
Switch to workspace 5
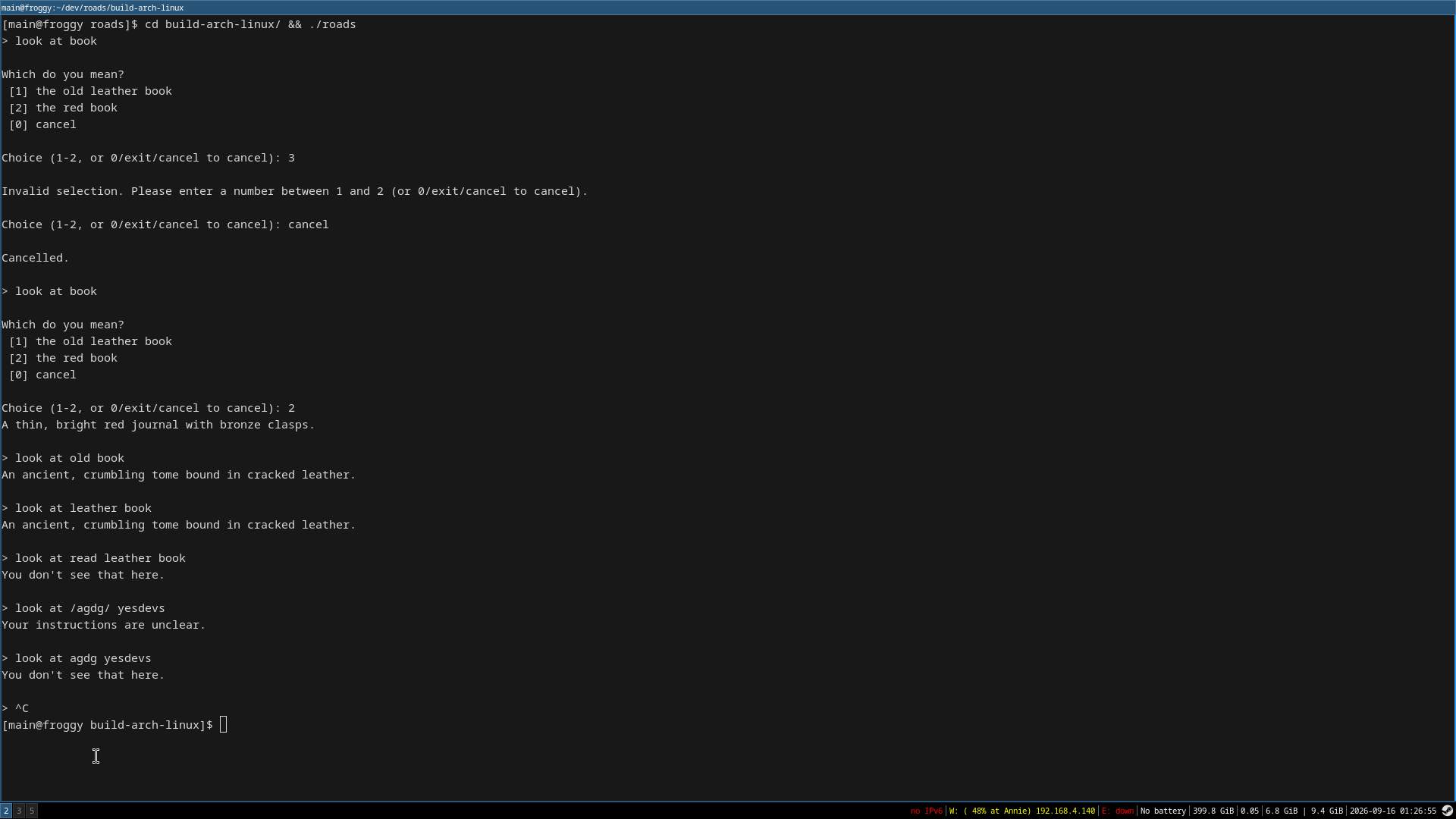pyautogui.click(x=32, y=811)
